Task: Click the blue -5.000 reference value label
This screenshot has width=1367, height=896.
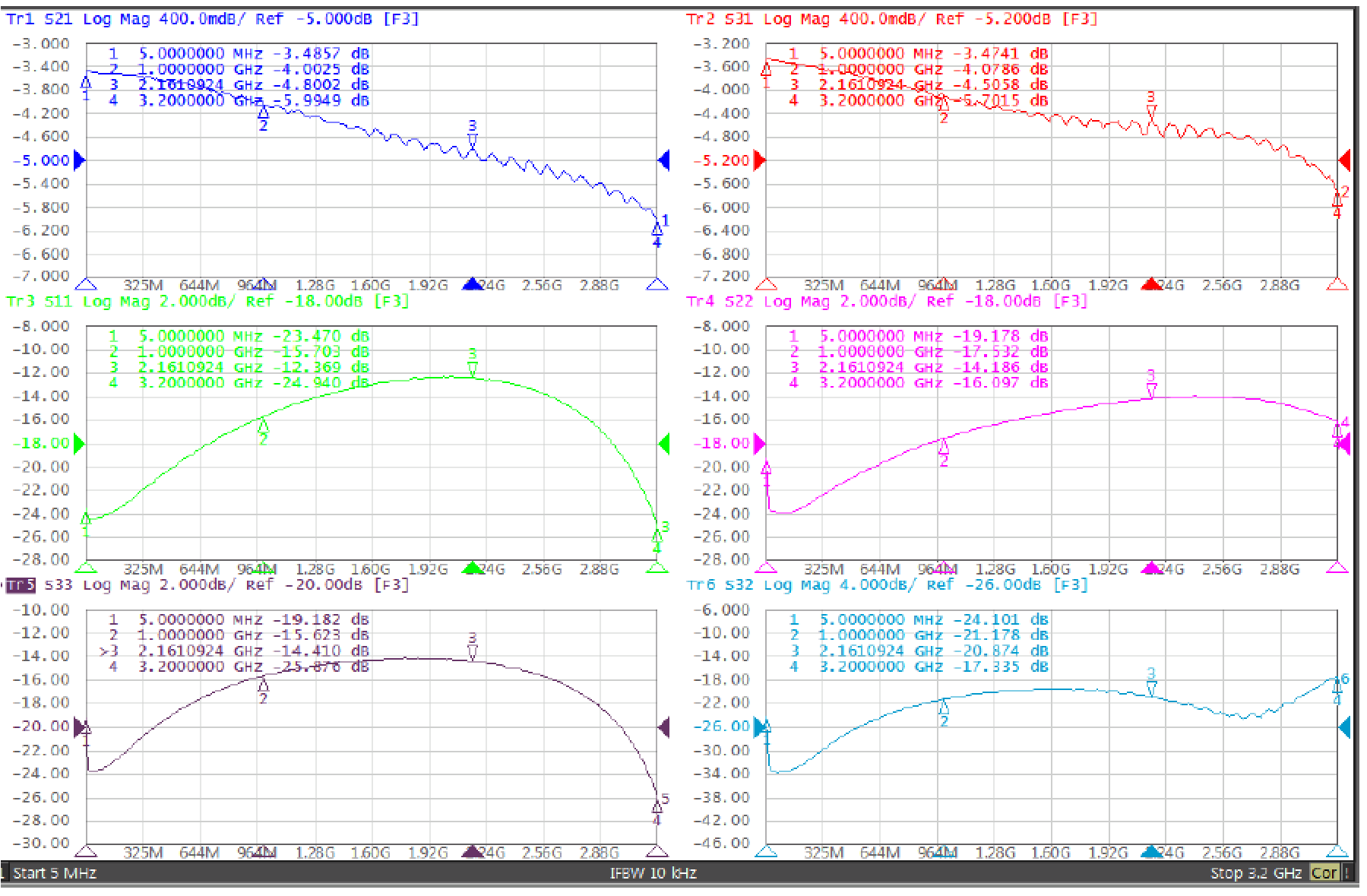Action: 41,160
